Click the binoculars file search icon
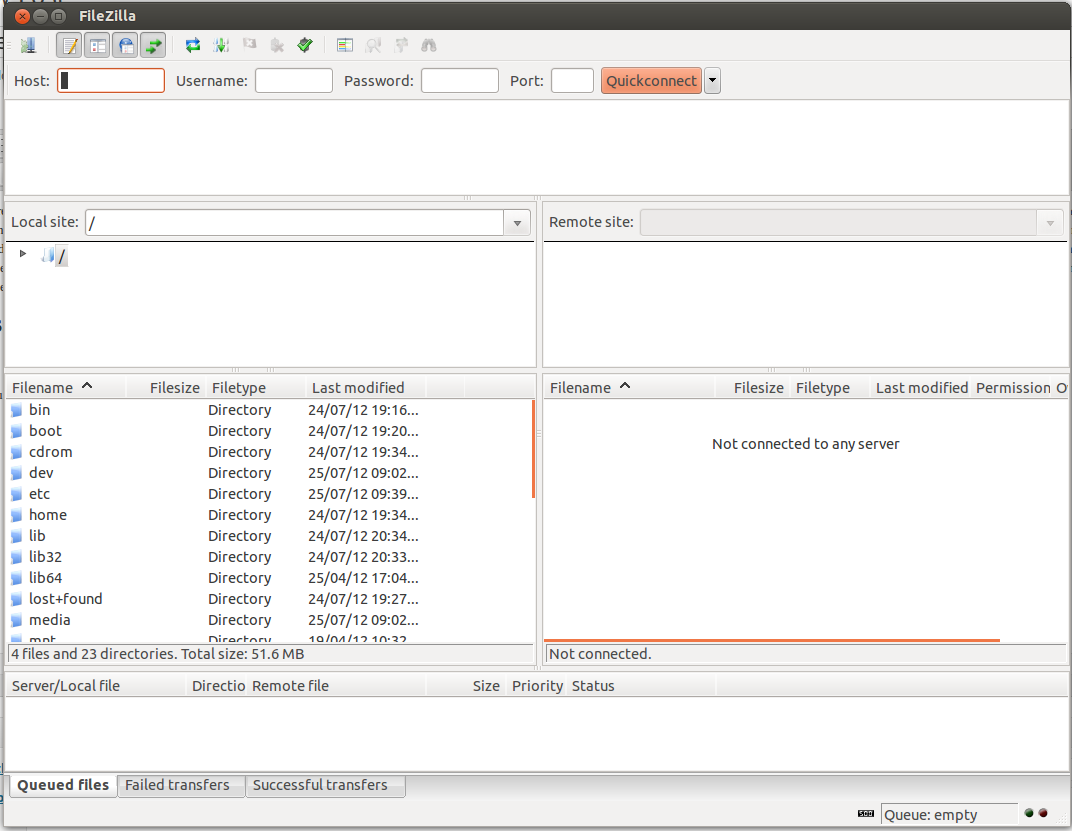Image resolution: width=1072 pixels, height=831 pixels. (429, 45)
